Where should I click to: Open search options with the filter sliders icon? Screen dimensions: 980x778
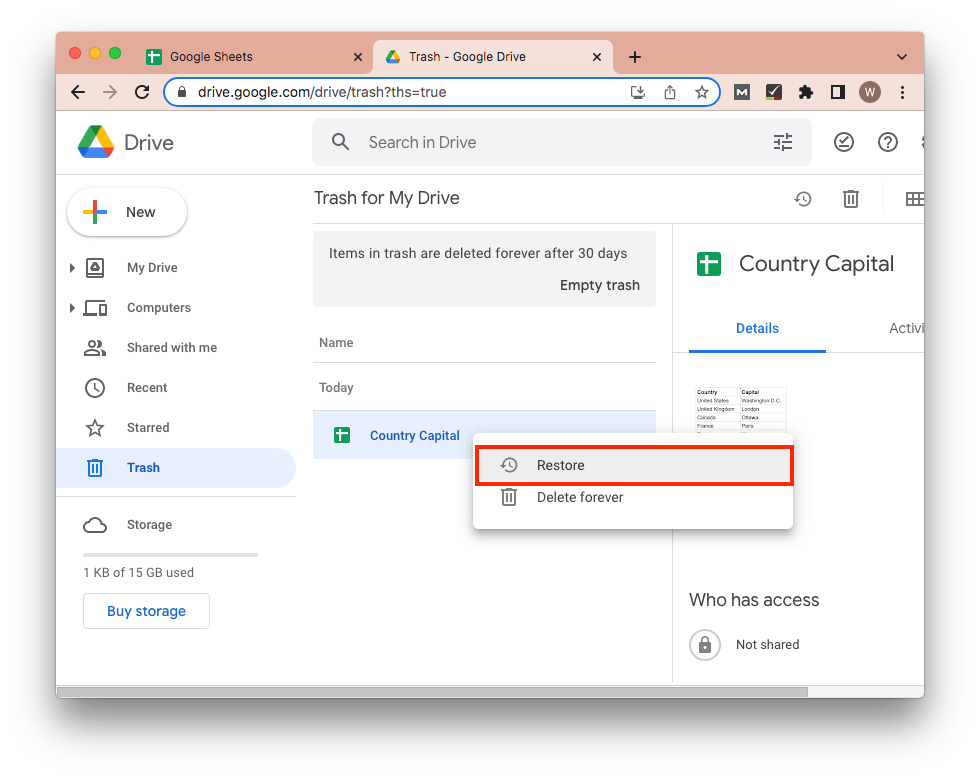click(783, 142)
